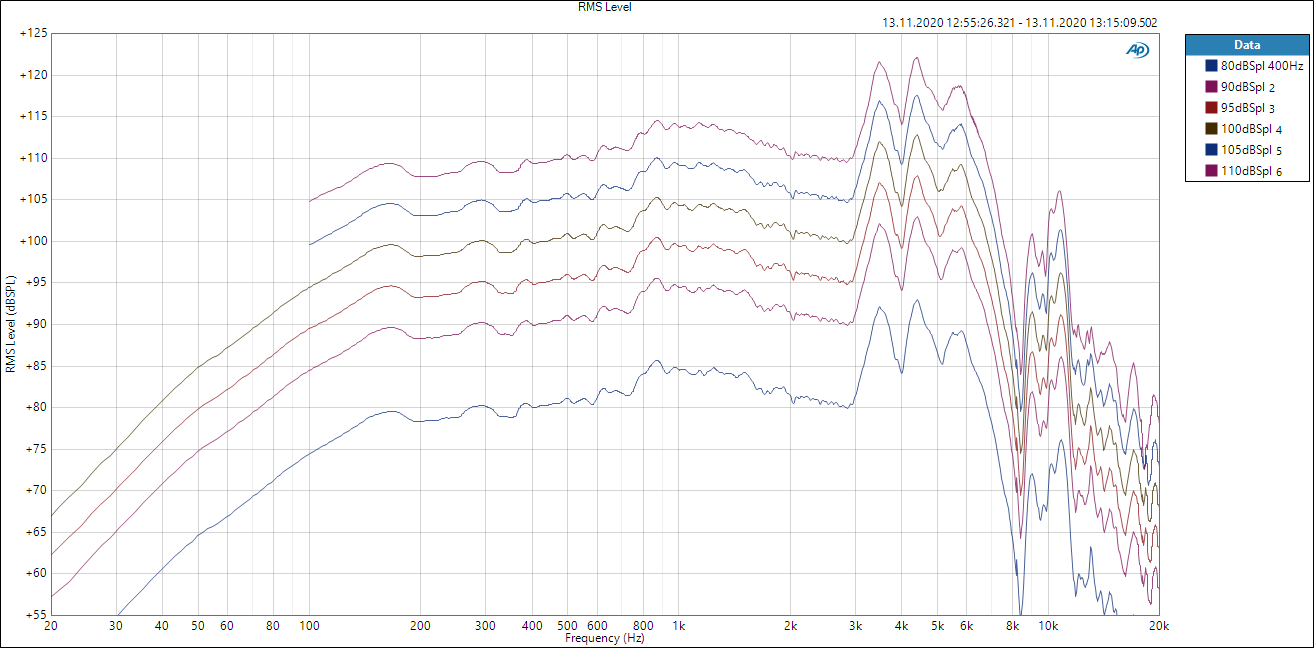
Task: Click the 500 frequency tick label
Action: click(x=567, y=626)
